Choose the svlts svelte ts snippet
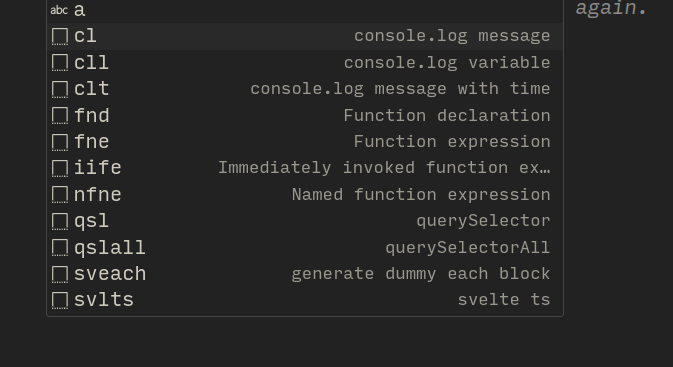The height and width of the screenshot is (367, 673). tap(305, 300)
